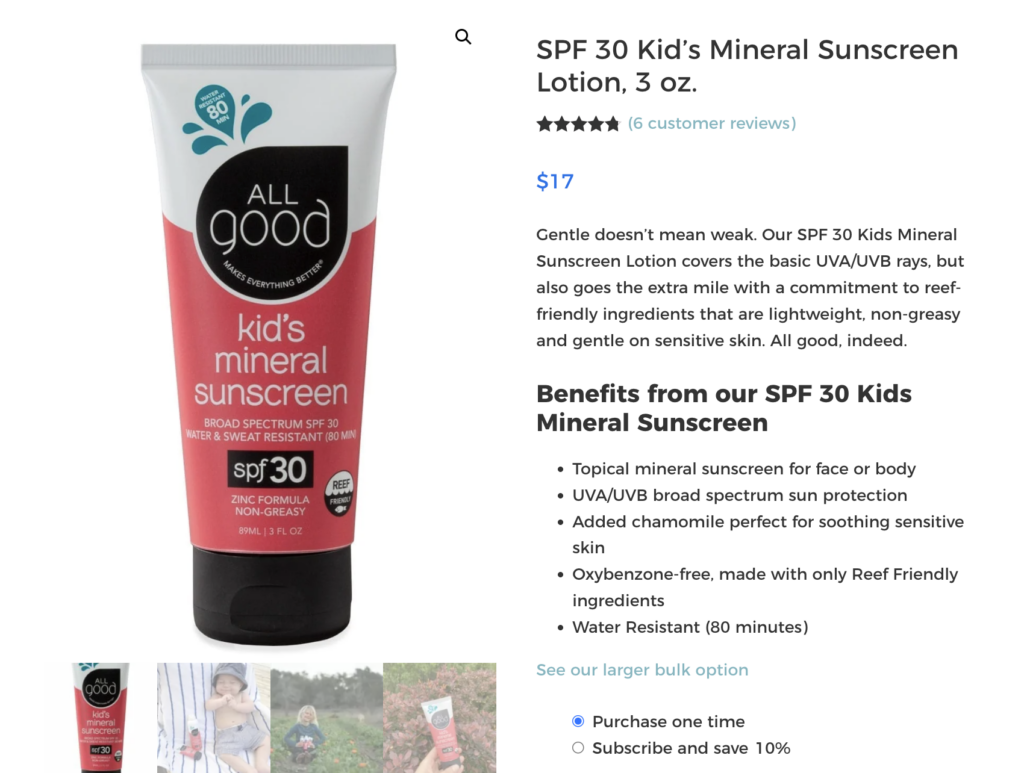
Task: Open the 6 customer reviews link
Action: [x=712, y=123]
